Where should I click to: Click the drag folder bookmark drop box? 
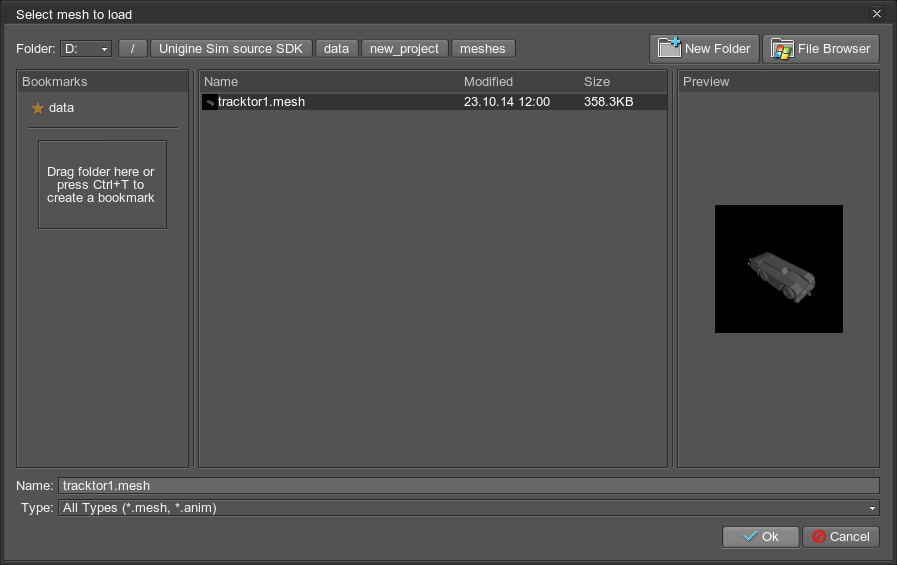(102, 185)
